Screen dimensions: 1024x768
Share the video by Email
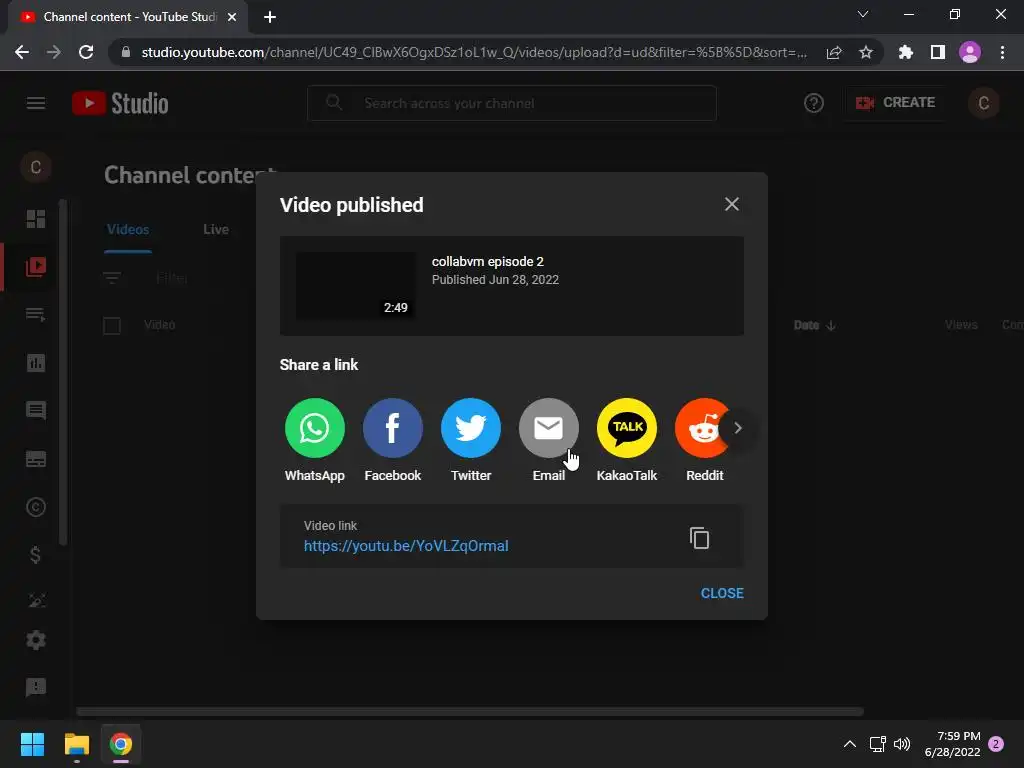549,428
